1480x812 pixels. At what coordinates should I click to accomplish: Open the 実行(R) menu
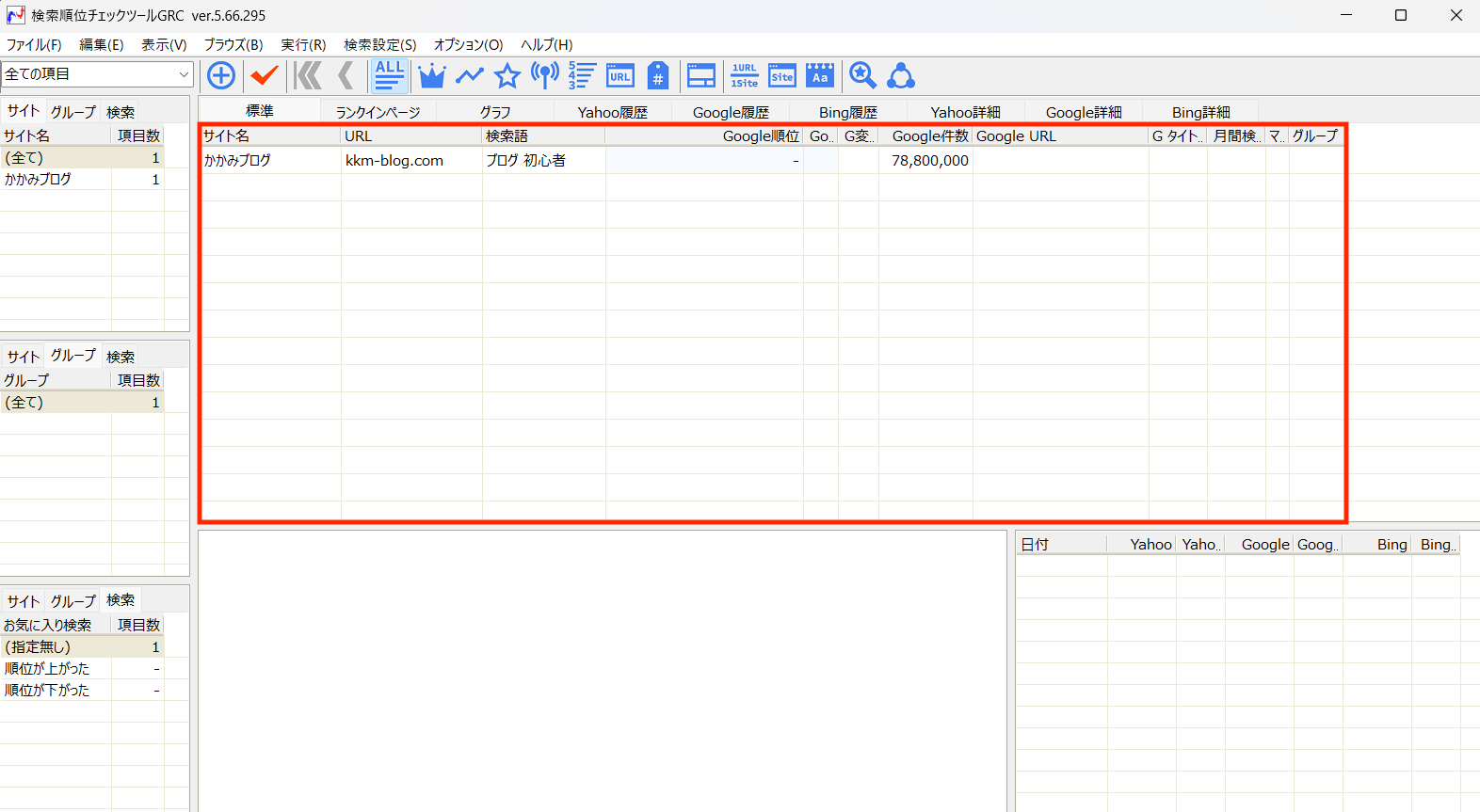pyautogui.click(x=303, y=44)
